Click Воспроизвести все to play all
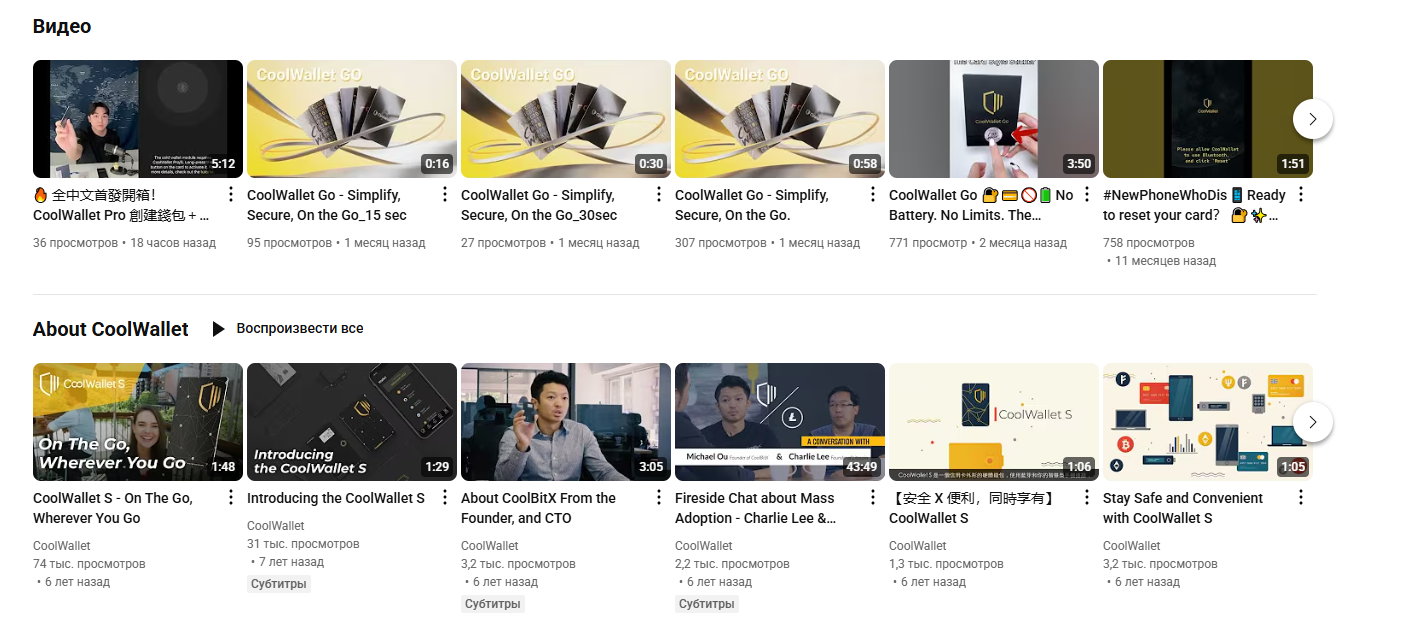The height and width of the screenshot is (628, 1420). pyautogui.click(x=299, y=329)
